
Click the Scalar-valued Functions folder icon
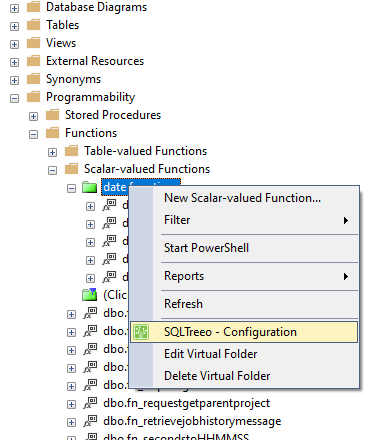click(x=71, y=168)
